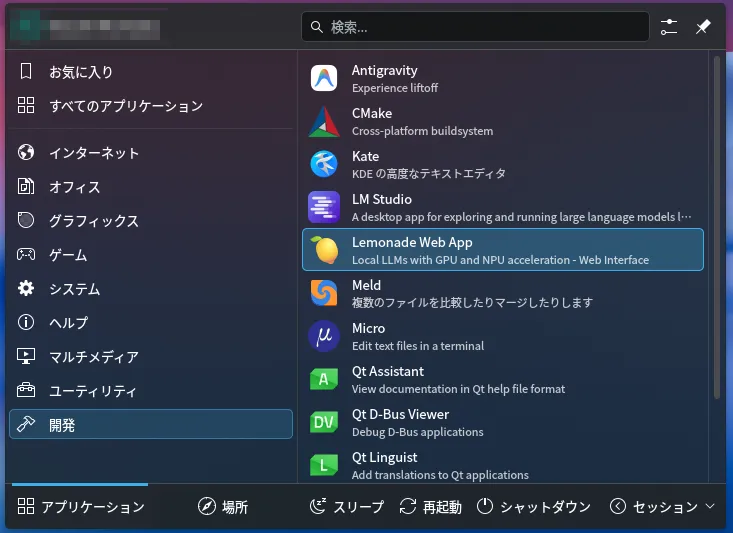Click the bookmark icon beside お気に入り
This screenshot has width=733, height=533.
(x=26, y=72)
